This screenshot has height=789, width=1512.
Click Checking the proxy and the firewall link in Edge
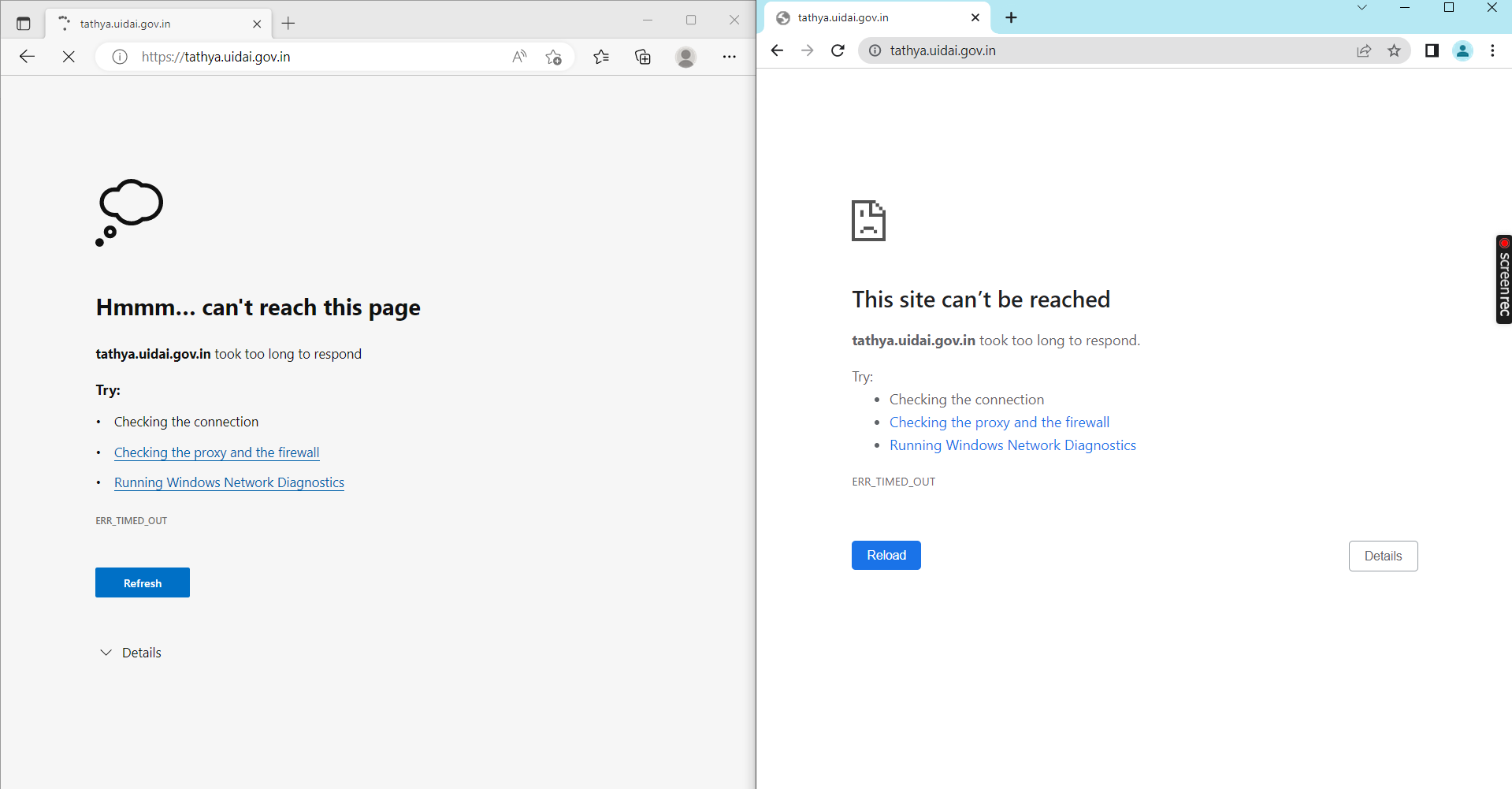click(x=216, y=452)
